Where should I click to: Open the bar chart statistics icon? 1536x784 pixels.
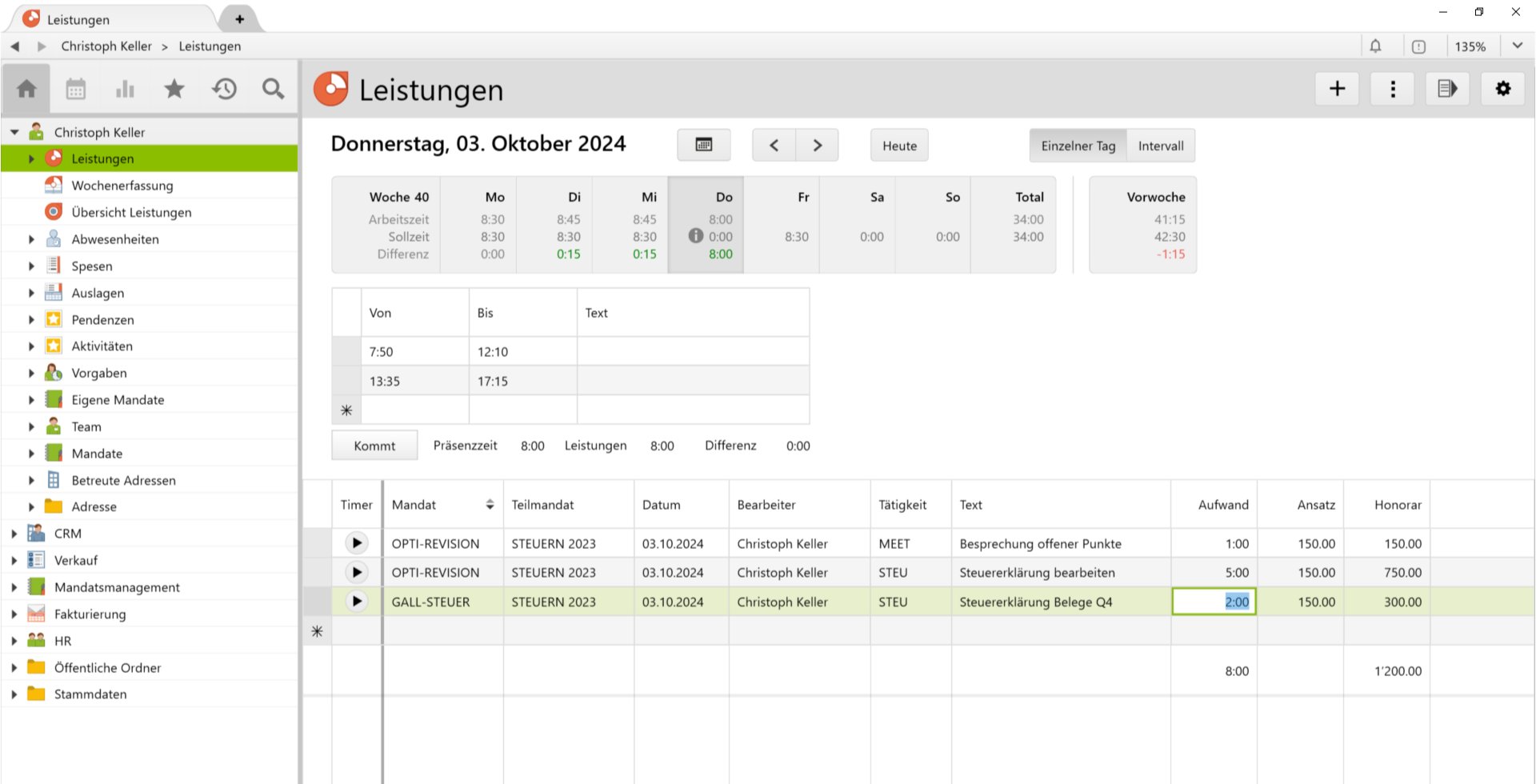(x=125, y=89)
